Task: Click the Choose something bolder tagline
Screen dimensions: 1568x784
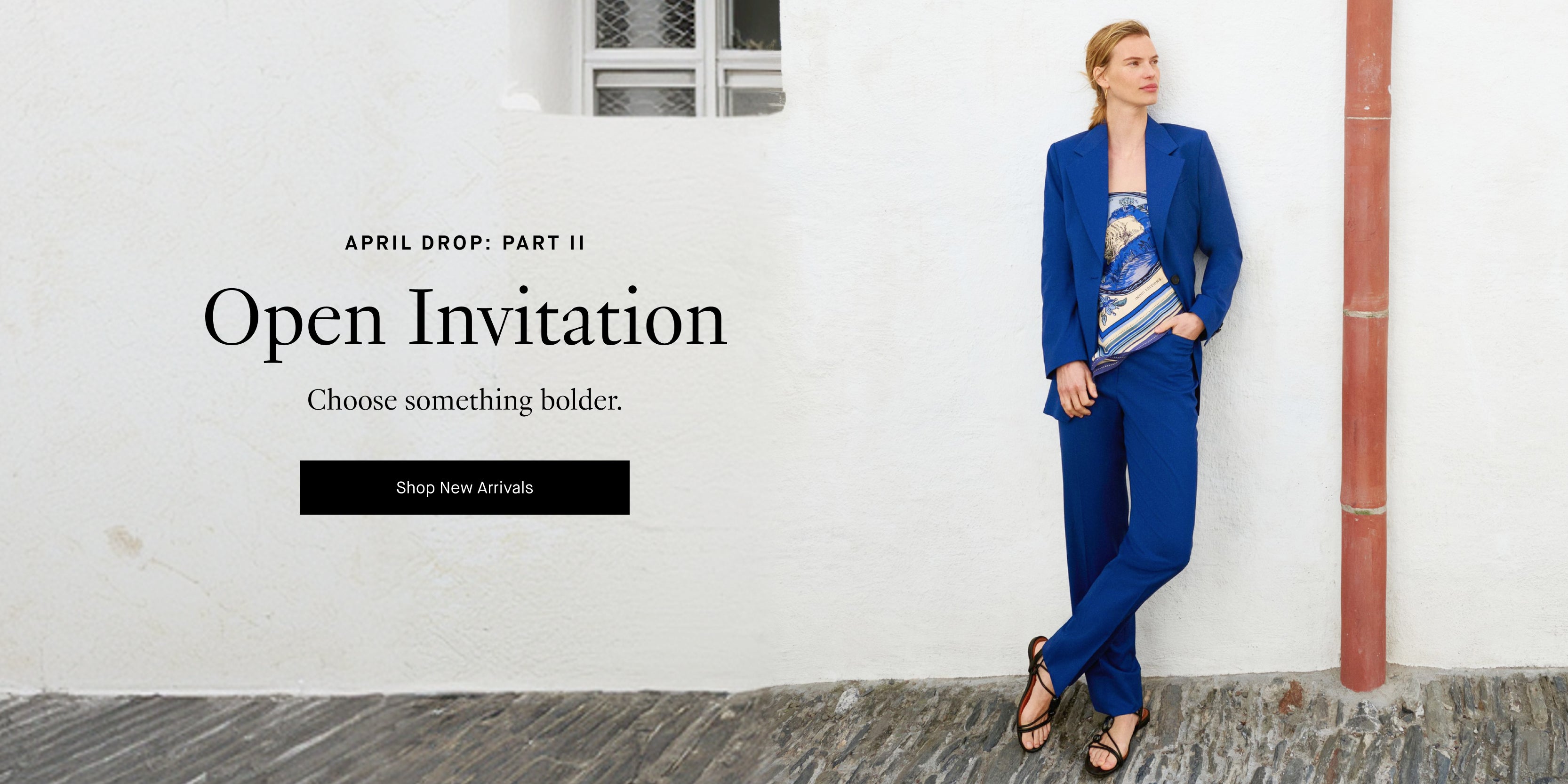Action: 464,400
